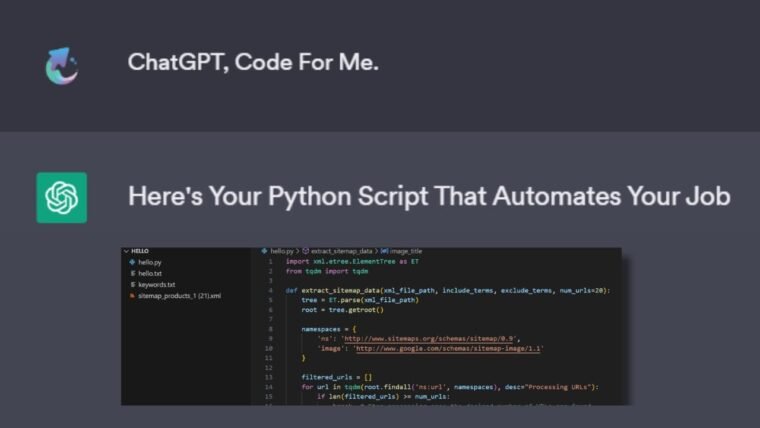Viewport: 760px width, 428px height.
Task: Click the function symbol icon in breadcrumb
Action: point(305,251)
